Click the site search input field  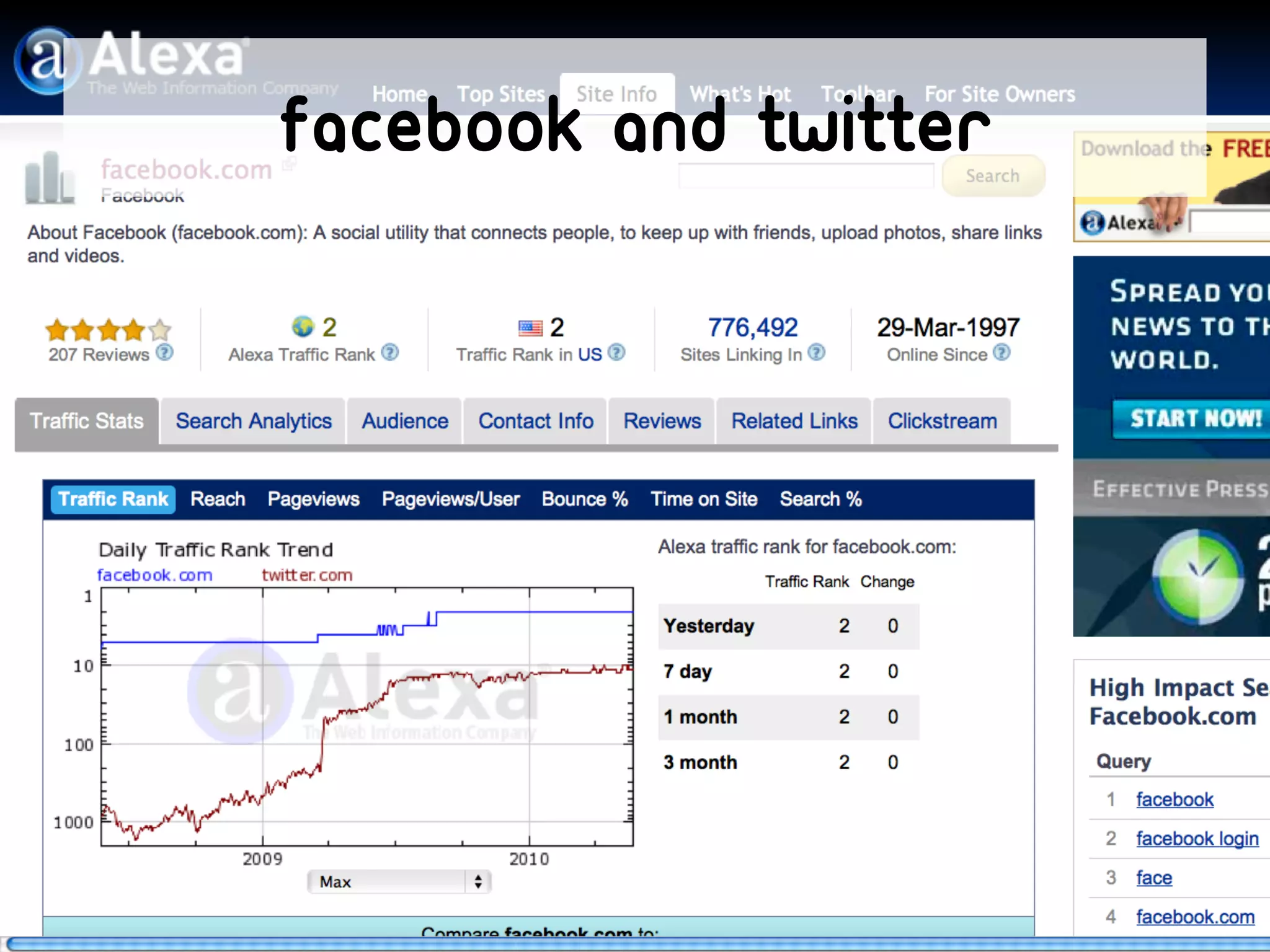pos(806,176)
